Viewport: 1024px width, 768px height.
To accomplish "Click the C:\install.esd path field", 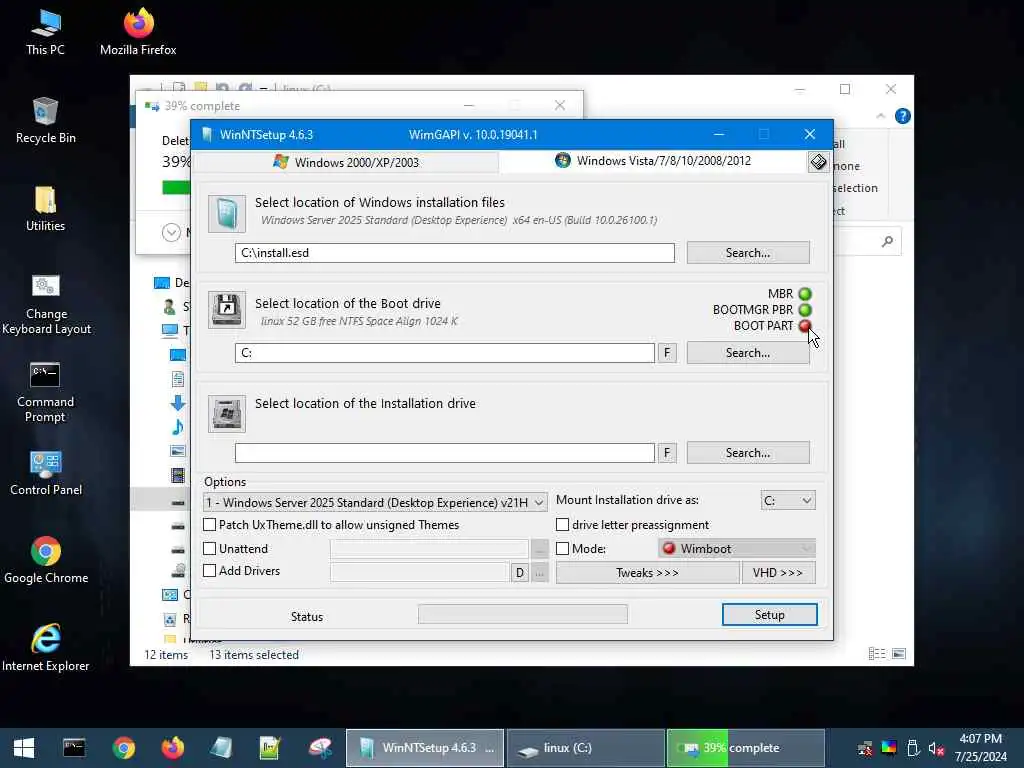I will [x=455, y=253].
